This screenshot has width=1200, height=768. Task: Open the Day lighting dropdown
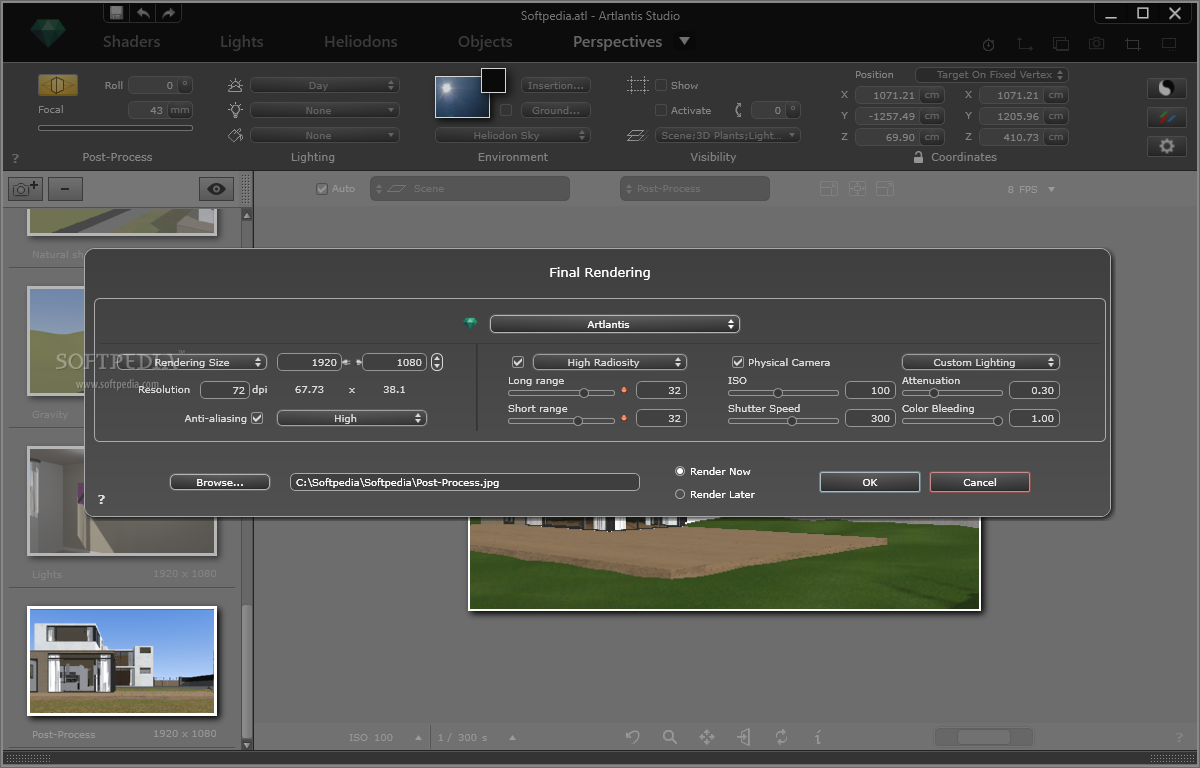[x=325, y=86]
